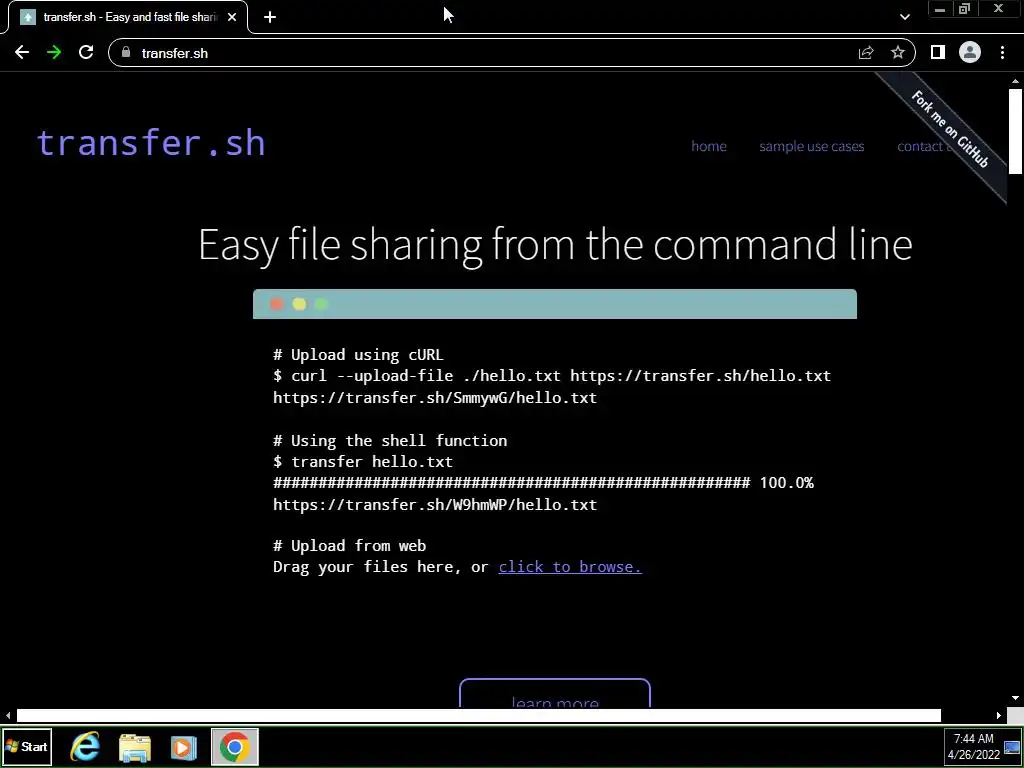Click the curl --upload-file command line

(552, 376)
